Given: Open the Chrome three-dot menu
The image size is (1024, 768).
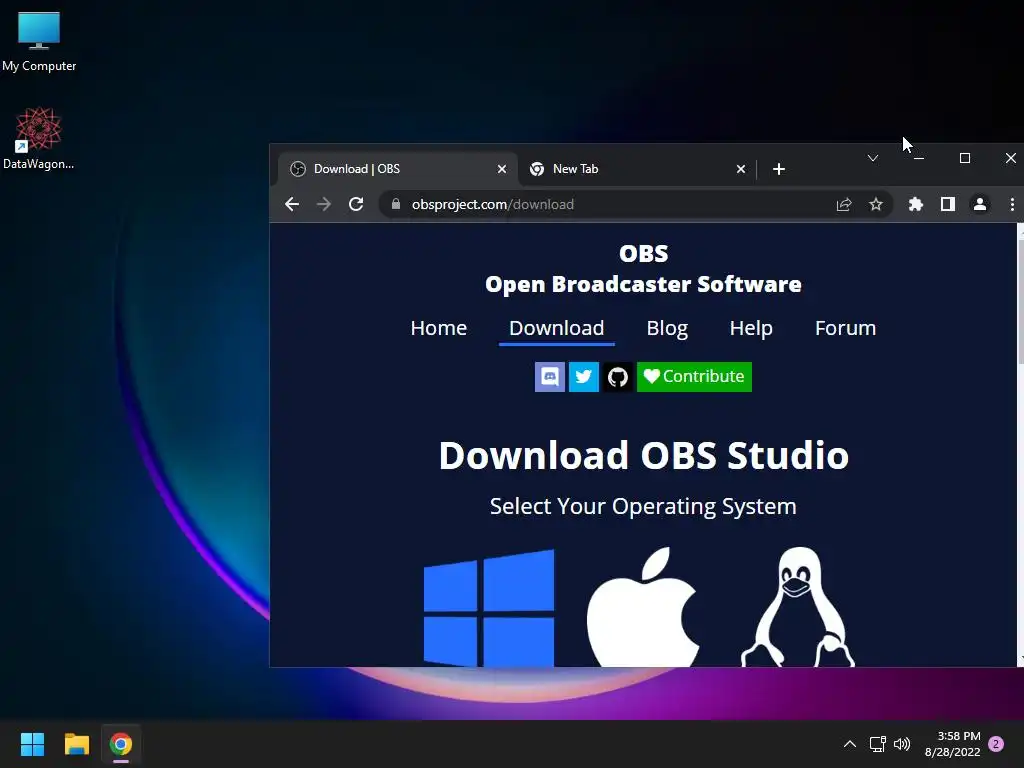Looking at the screenshot, I should (x=1012, y=204).
